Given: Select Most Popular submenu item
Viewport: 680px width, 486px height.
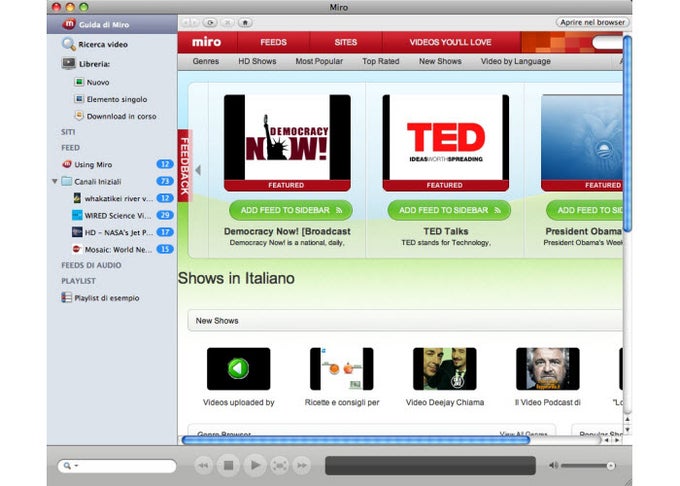Looking at the screenshot, I should tap(319, 61).
